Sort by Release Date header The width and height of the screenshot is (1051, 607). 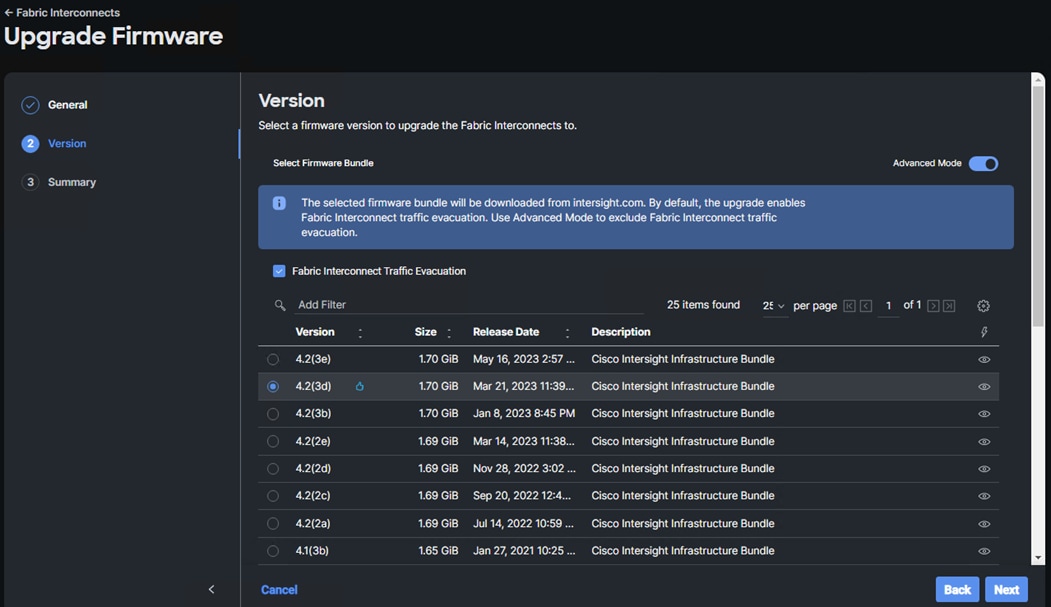pos(506,332)
